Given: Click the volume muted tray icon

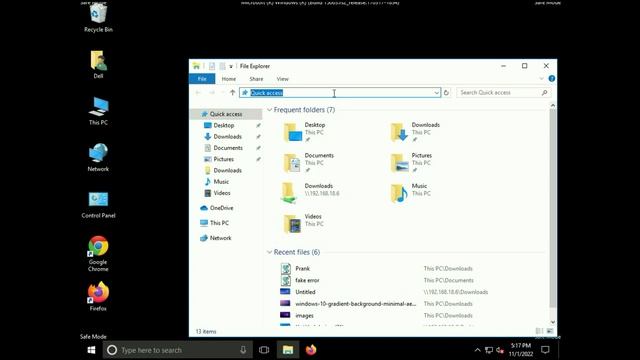Looking at the screenshot, I should (x=500, y=350).
